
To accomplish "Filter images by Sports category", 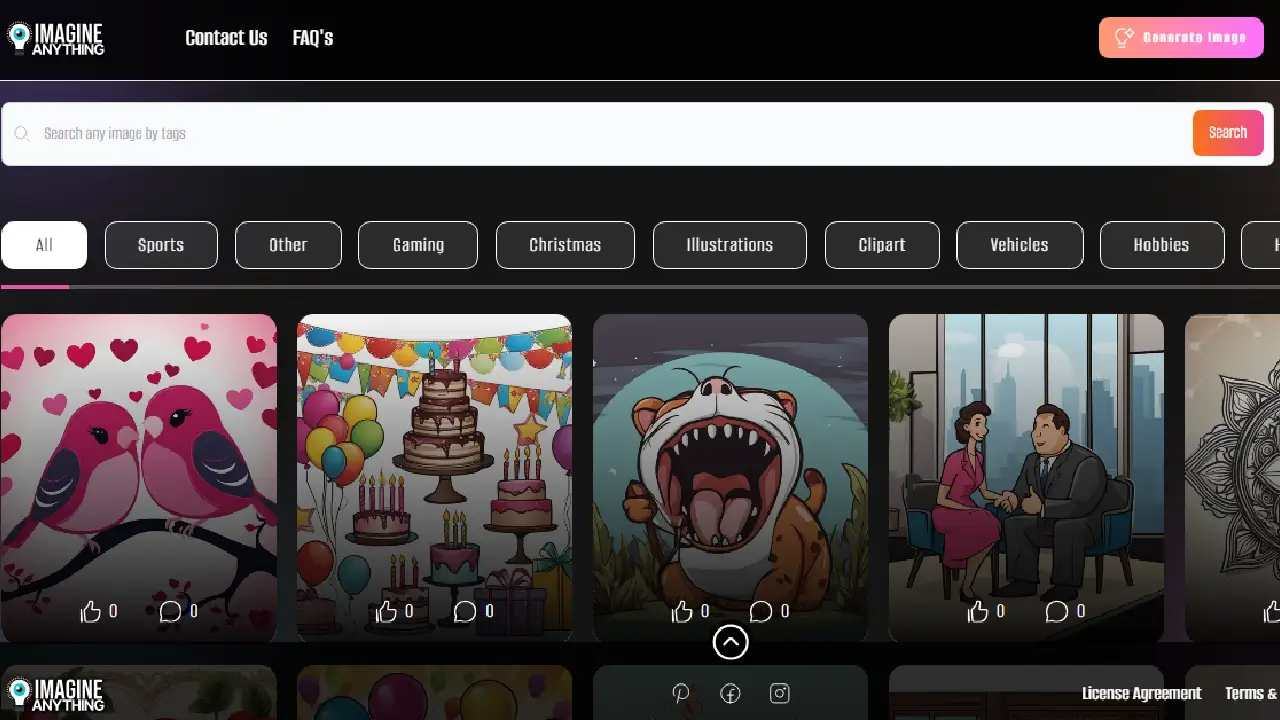I will [x=161, y=245].
